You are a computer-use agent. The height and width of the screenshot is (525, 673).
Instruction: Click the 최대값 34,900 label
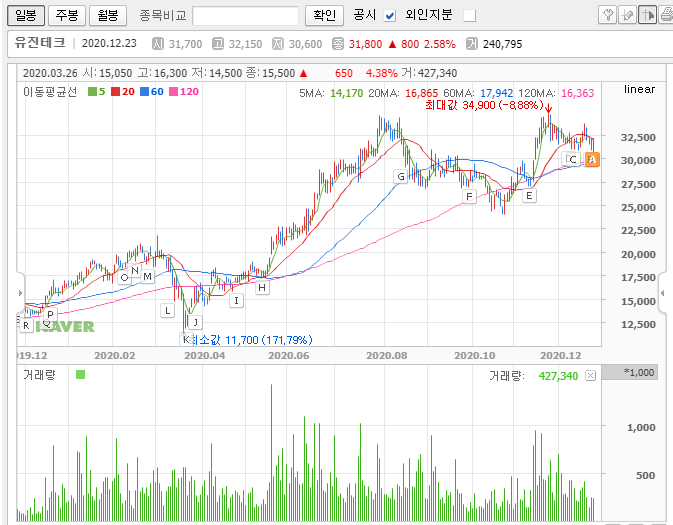tap(484, 105)
